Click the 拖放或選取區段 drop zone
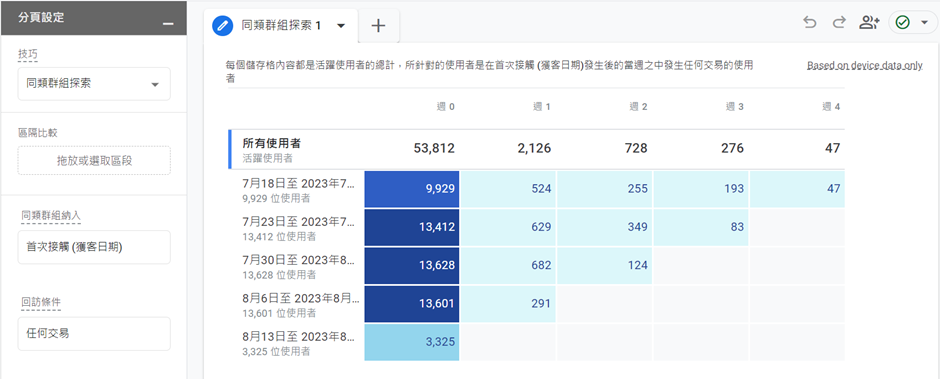 (94, 160)
